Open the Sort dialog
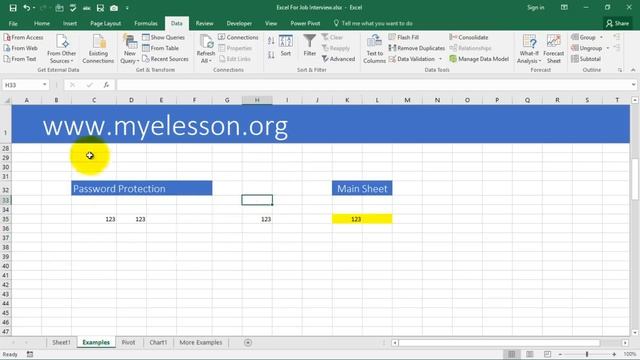The image size is (640, 360). [286, 46]
